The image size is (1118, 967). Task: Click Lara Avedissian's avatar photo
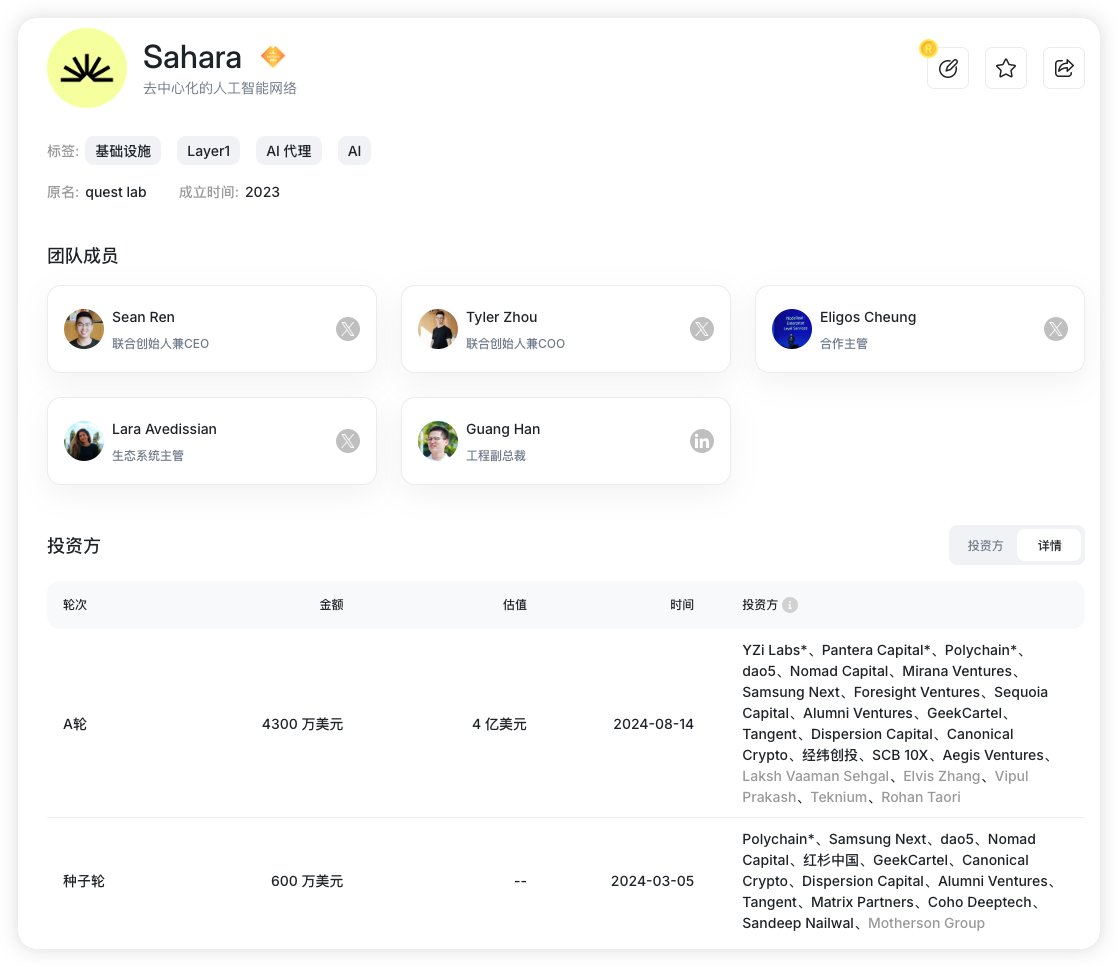(84, 441)
